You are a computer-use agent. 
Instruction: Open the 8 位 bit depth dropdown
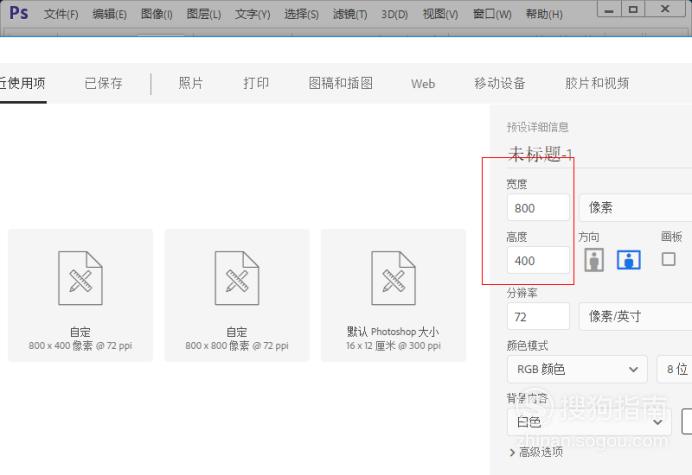pos(674,369)
